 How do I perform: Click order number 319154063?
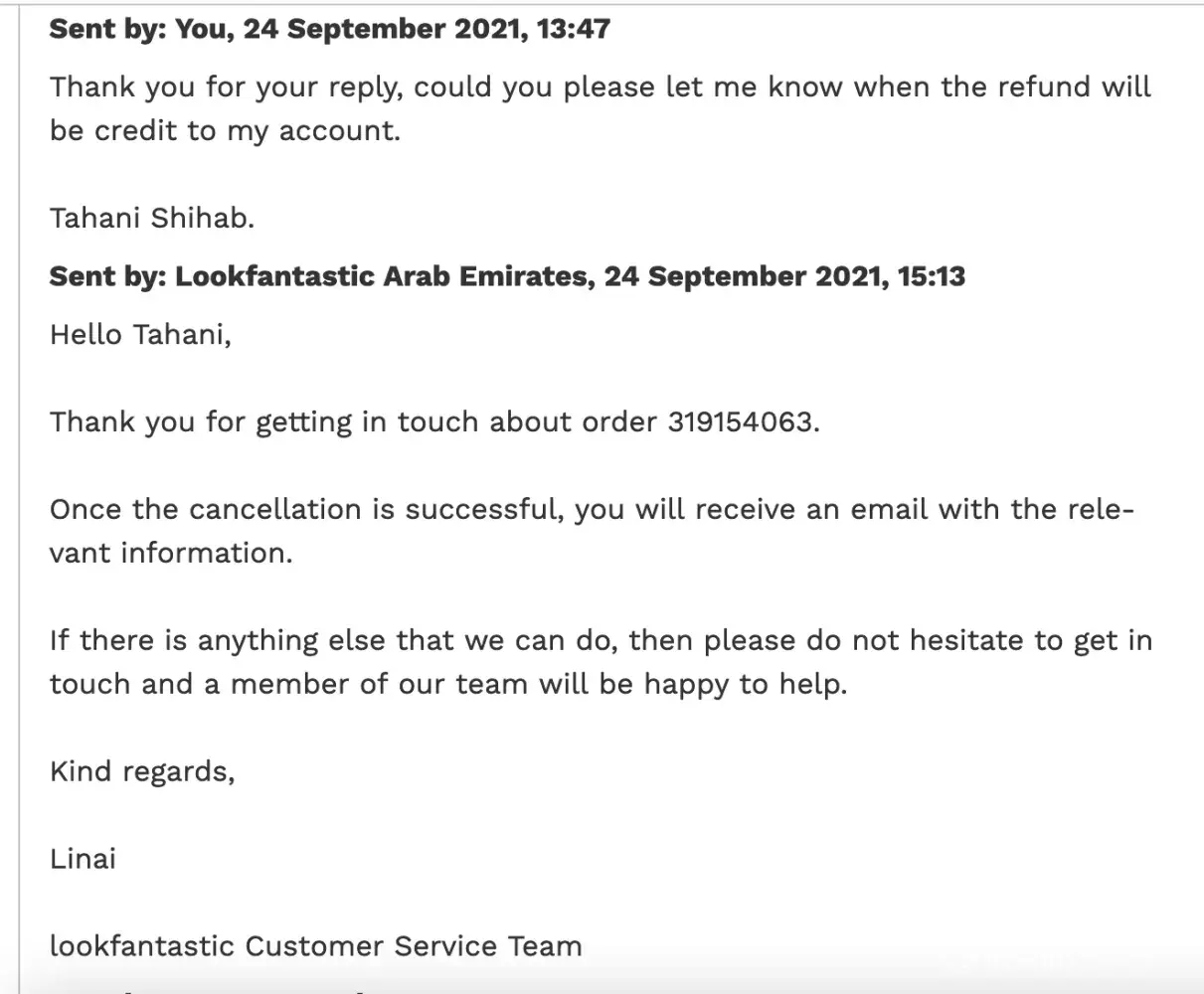(740, 421)
